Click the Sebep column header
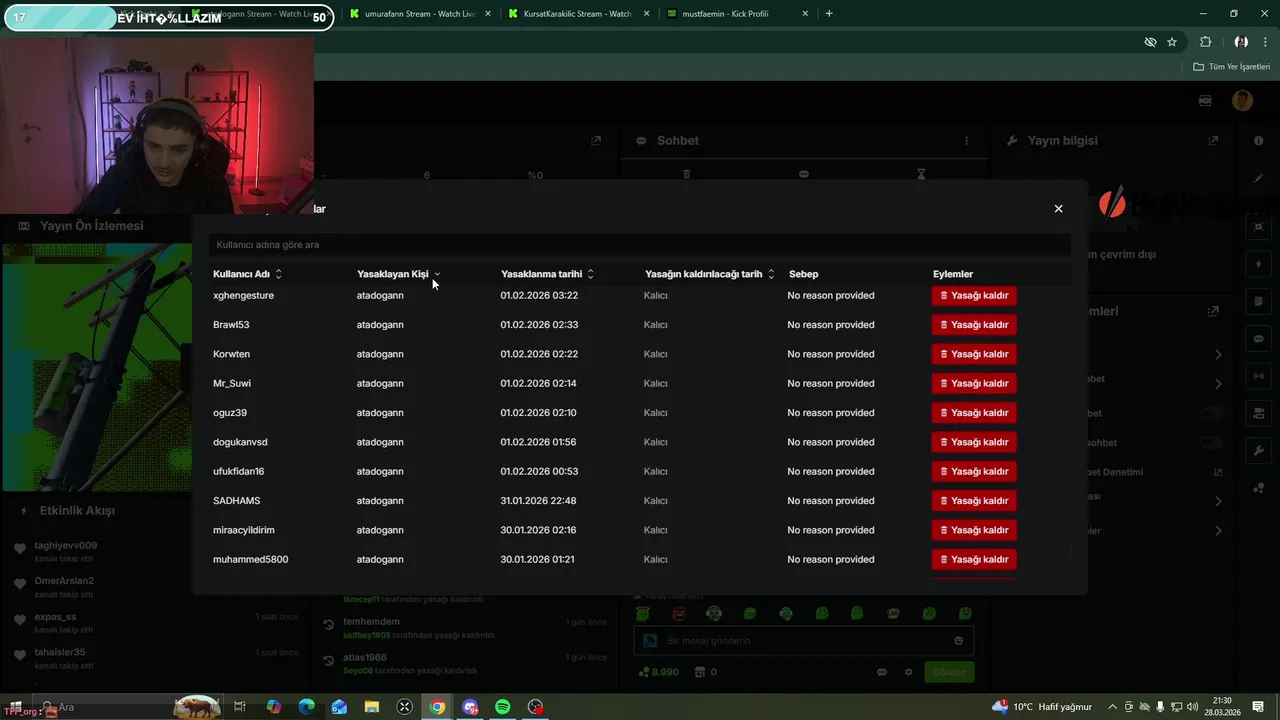This screenshot has width=1280, height=720. click(x=803, y=274)
